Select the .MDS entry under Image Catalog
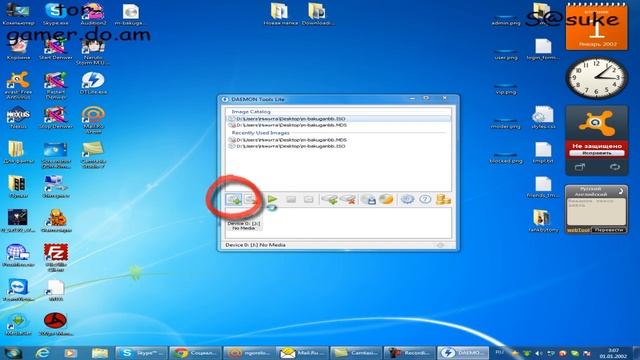Viewport: 640px width, 360px height. 338,125
